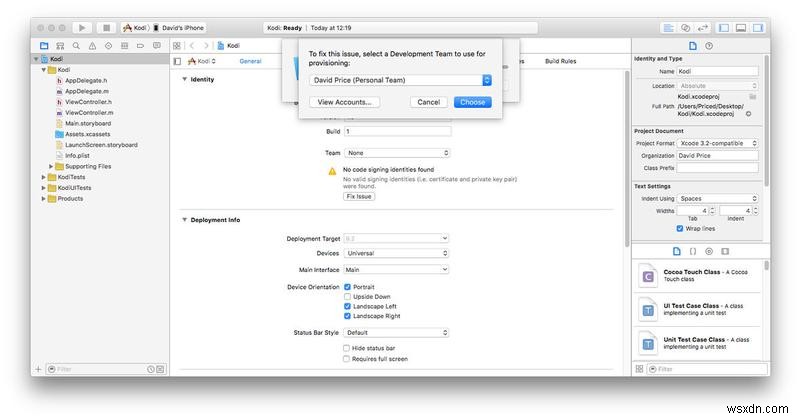Image resolution: width=800 pixels, height=419 pixels.
Task: Expand the Products folder
Action: 43,199
